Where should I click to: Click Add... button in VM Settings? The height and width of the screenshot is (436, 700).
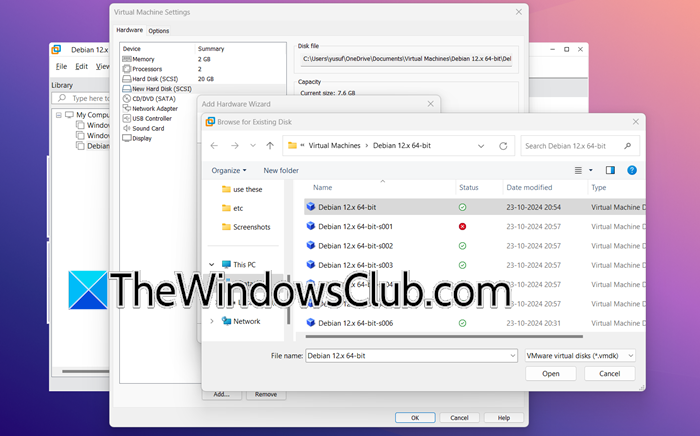pyautogui.click(x=221, y=394)
